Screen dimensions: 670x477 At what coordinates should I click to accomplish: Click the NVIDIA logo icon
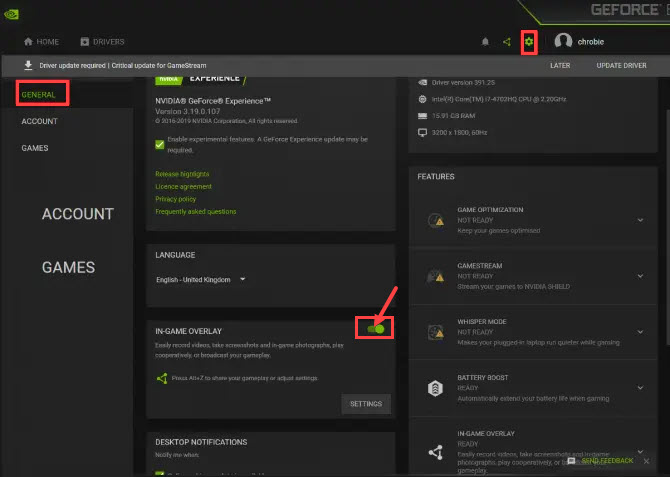[x=11, y=14]
